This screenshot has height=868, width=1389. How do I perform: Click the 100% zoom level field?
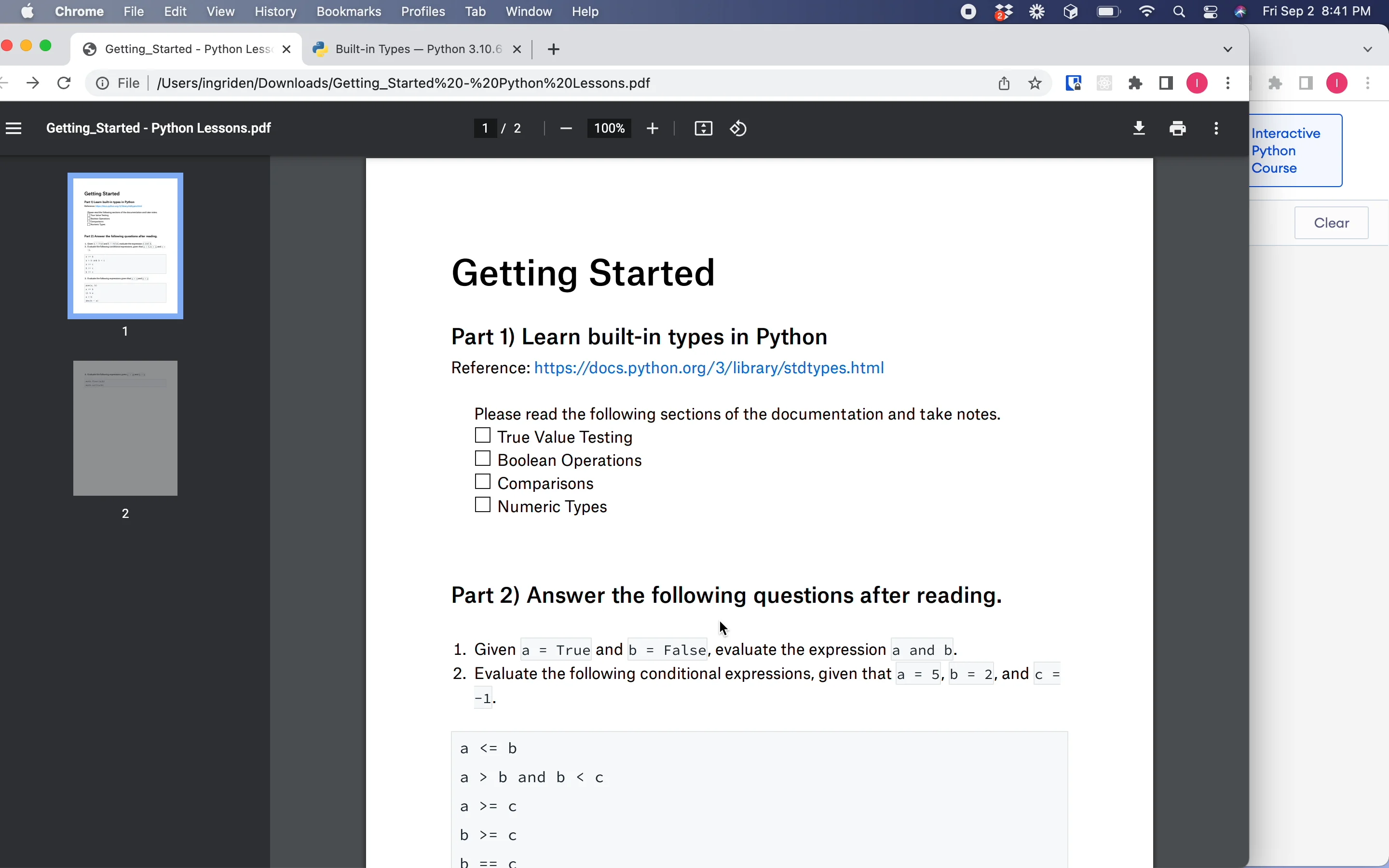tap(609, 129)
